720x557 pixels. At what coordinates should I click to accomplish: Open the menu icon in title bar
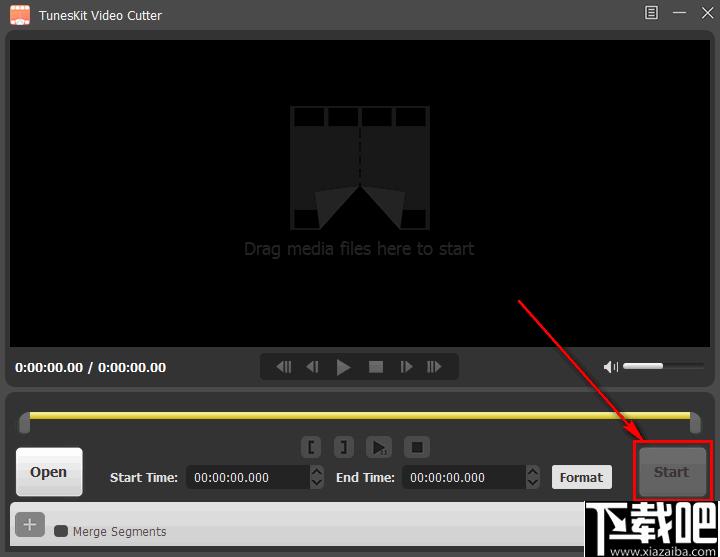coord(651,13)
